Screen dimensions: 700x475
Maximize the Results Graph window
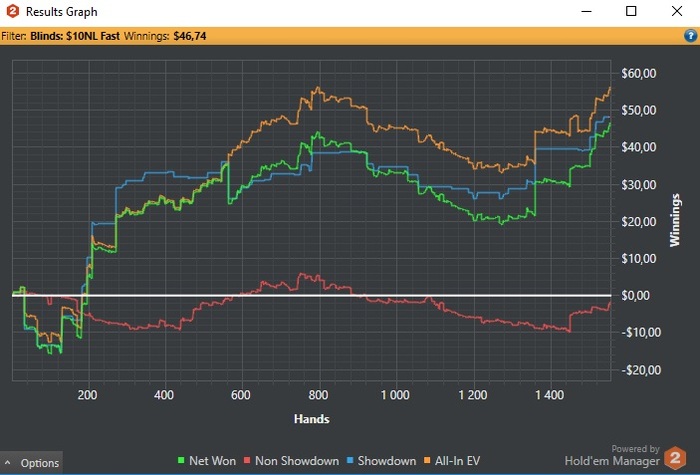tap(631, 11)
